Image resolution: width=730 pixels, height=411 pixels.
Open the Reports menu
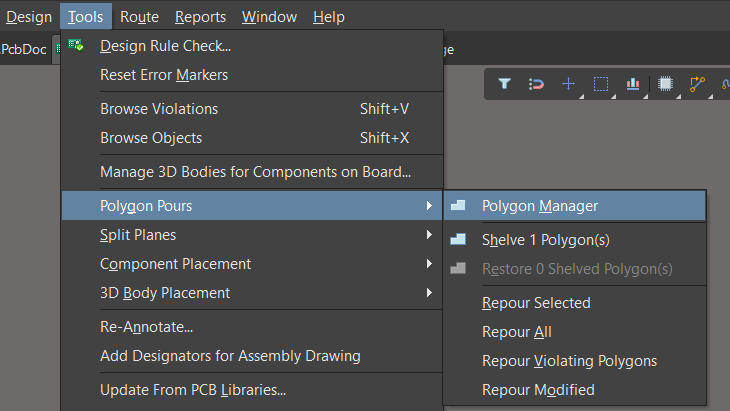tap(200, 17)
